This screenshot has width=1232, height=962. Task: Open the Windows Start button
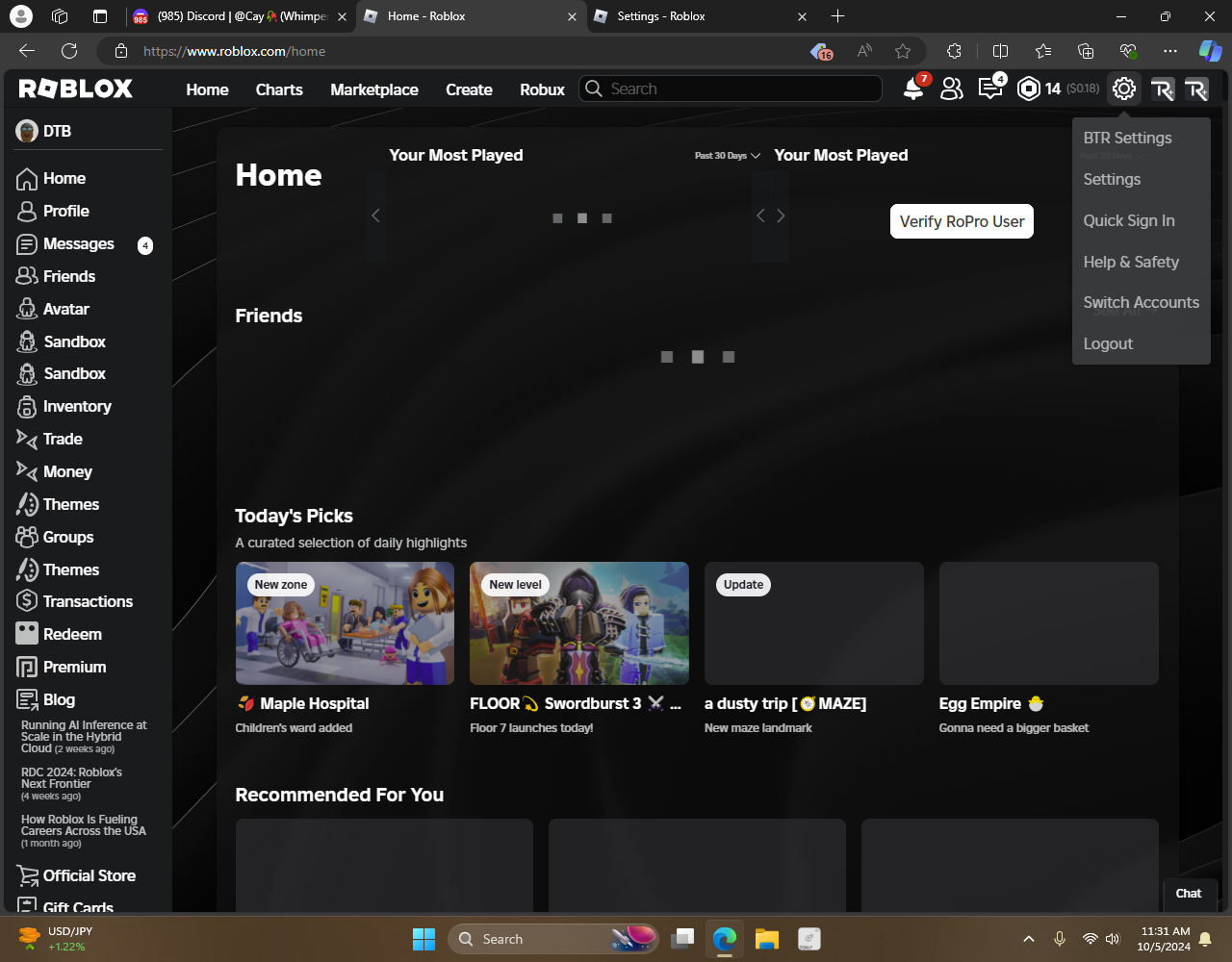[x=423, y=939]
